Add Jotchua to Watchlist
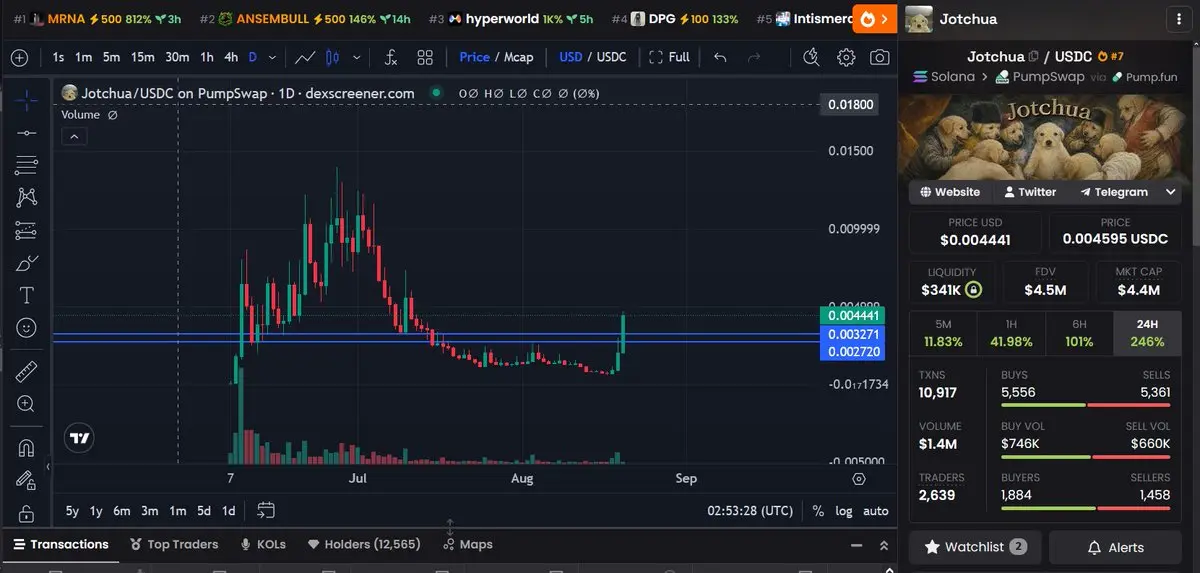 [975, 547]
